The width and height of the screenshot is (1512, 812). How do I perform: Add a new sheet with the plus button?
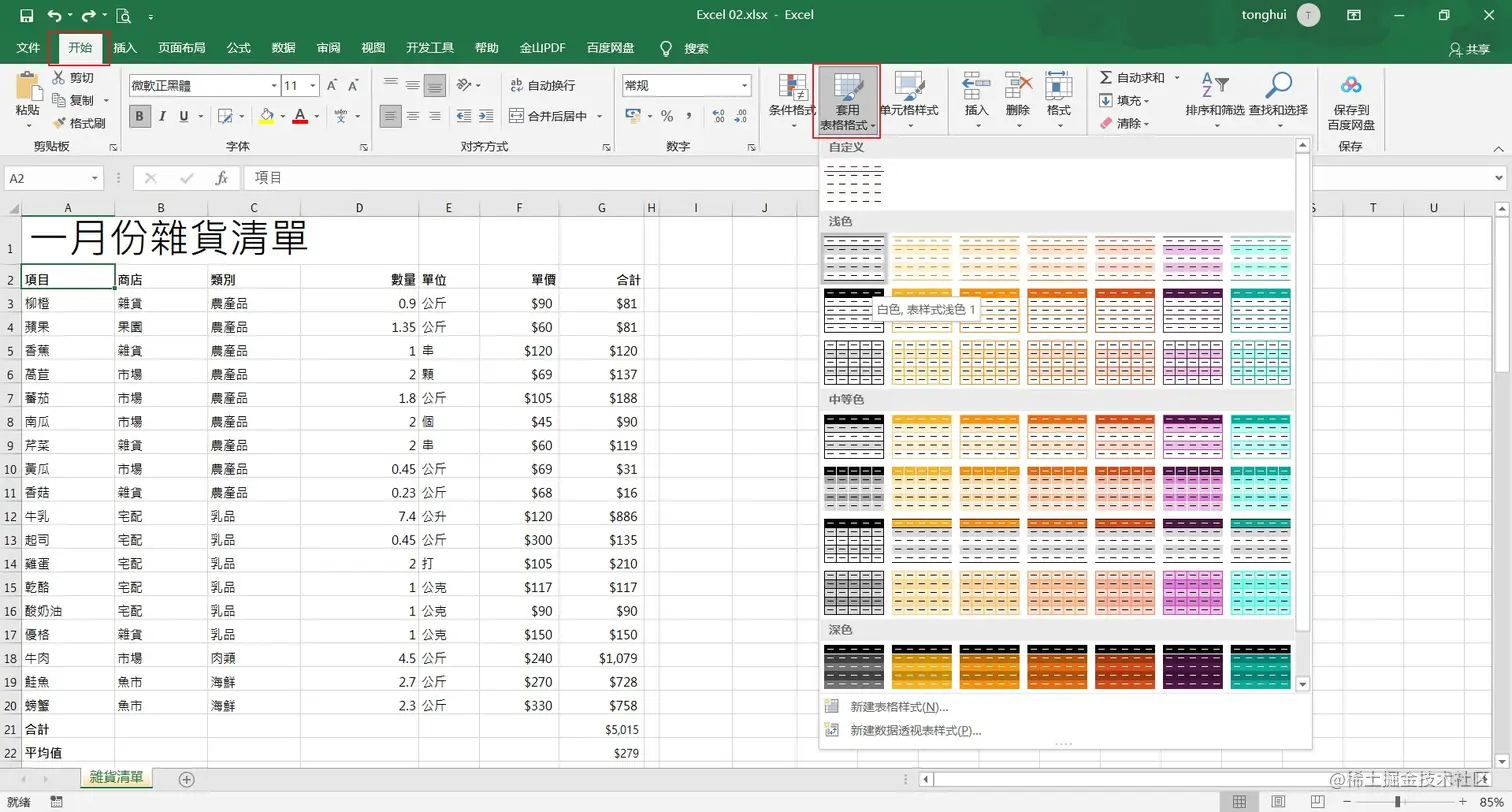tap(186, 779)
